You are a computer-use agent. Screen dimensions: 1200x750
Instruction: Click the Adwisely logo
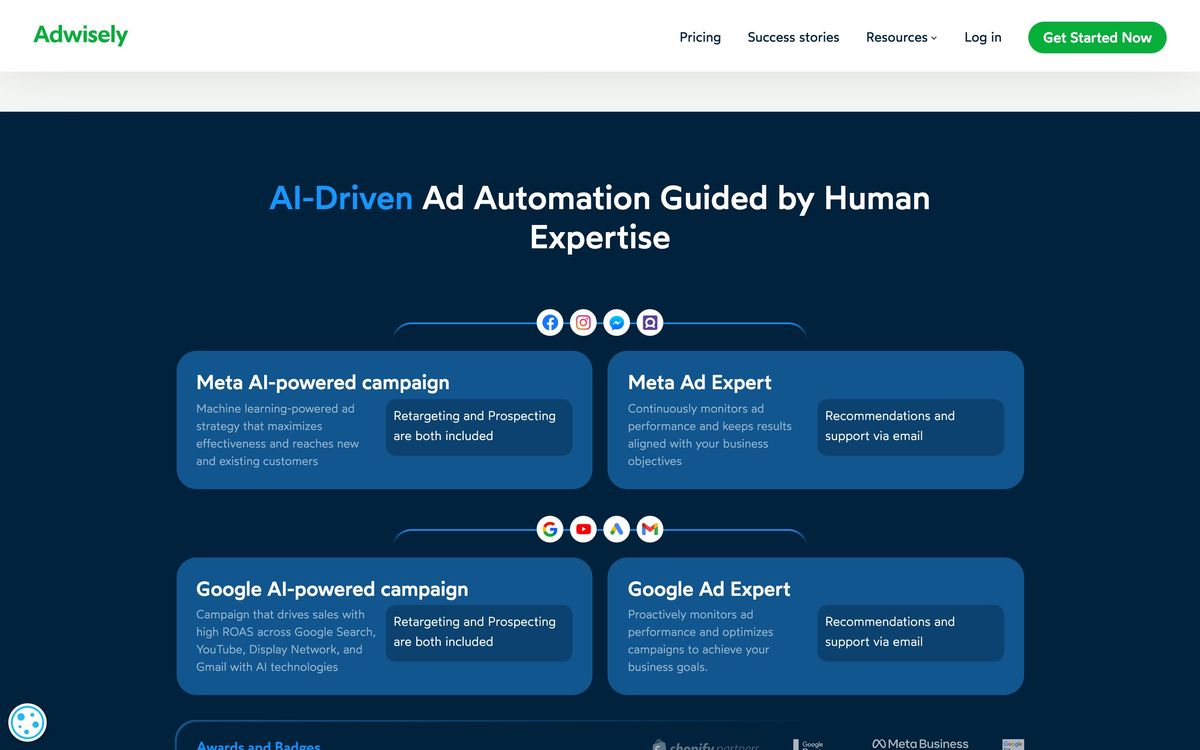[x=81, y=35]
